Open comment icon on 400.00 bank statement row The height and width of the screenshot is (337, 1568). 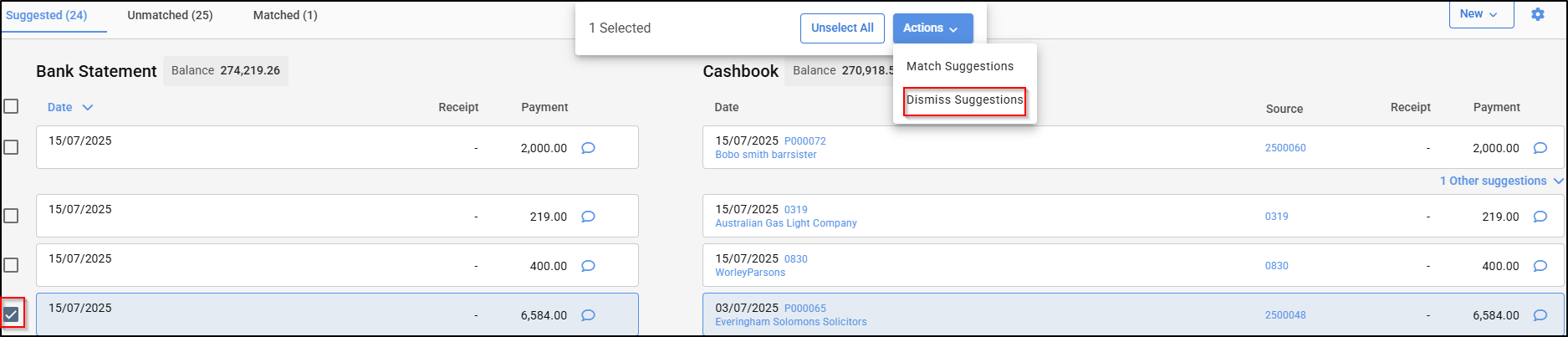coord(588,266)
